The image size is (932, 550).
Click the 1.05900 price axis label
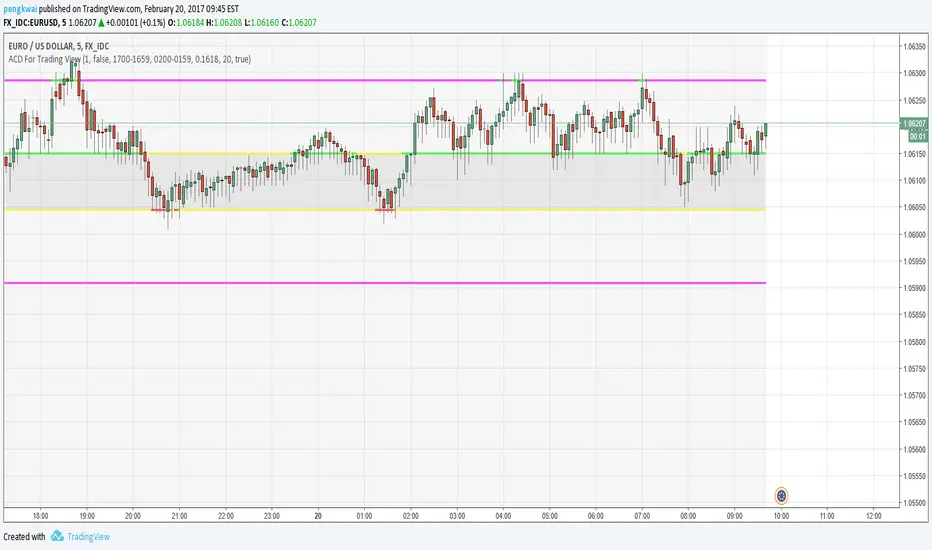915,288
